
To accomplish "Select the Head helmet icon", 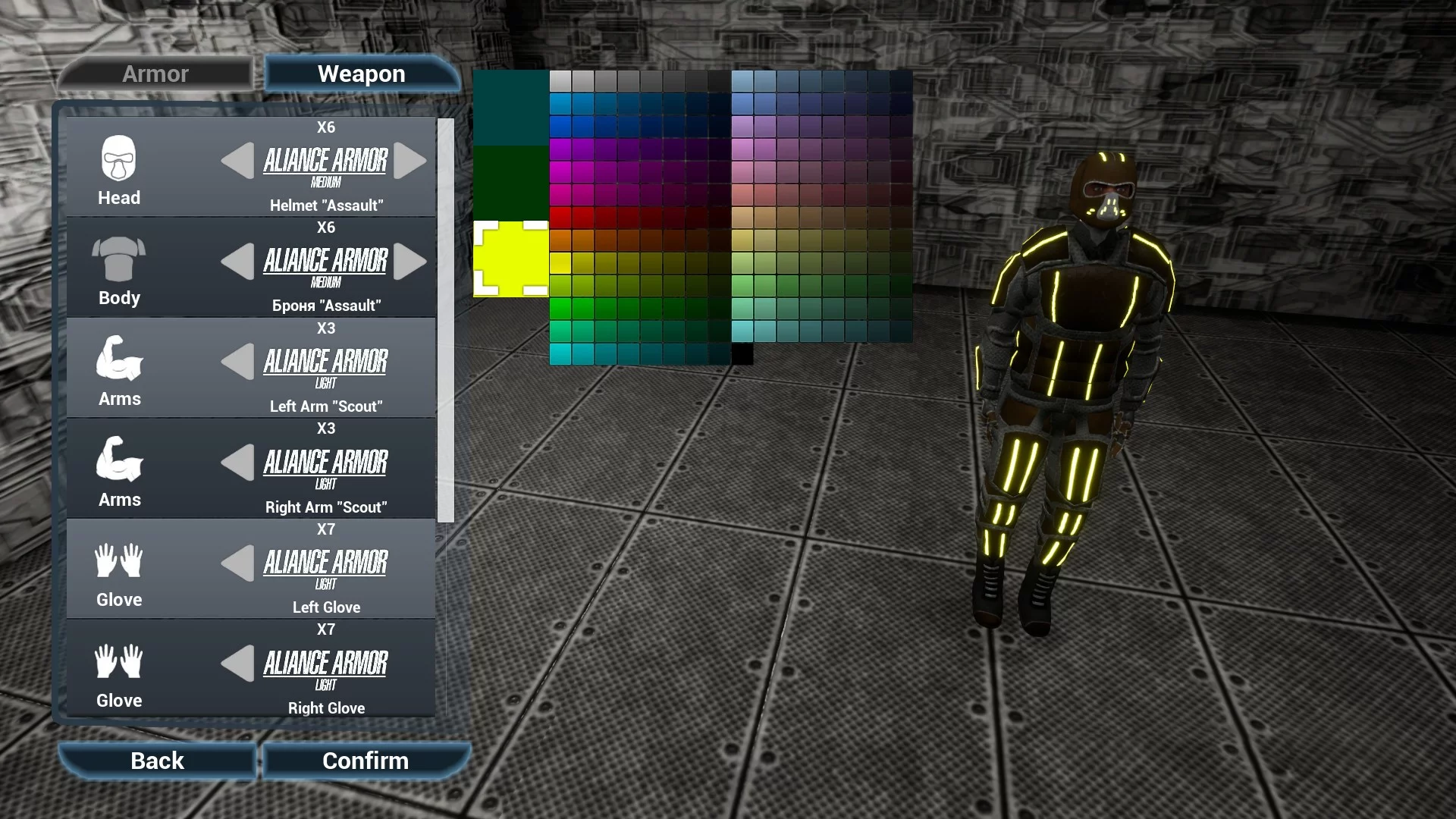I will [x=119, y=158].
